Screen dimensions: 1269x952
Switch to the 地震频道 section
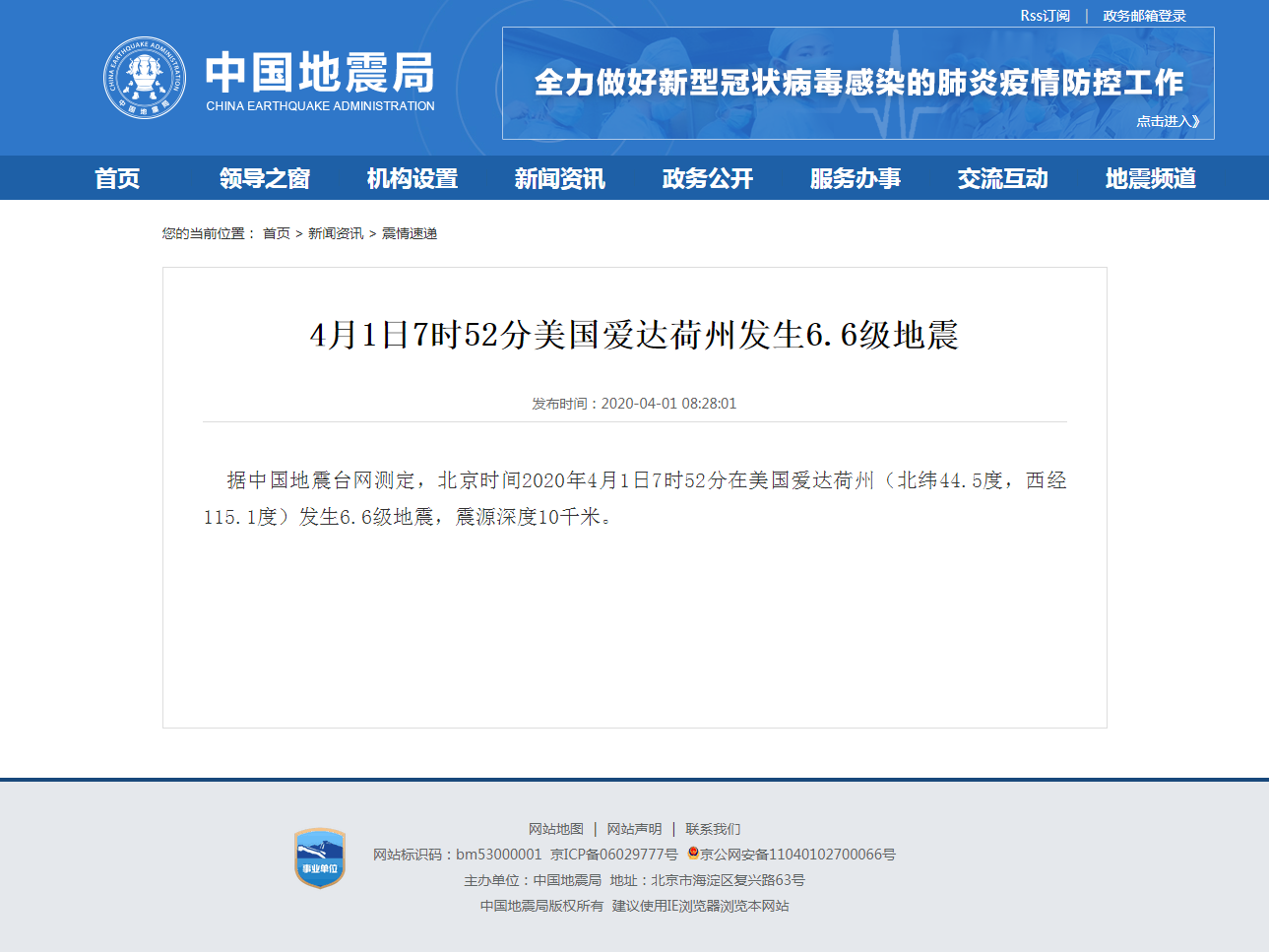tap(1151, 178)
